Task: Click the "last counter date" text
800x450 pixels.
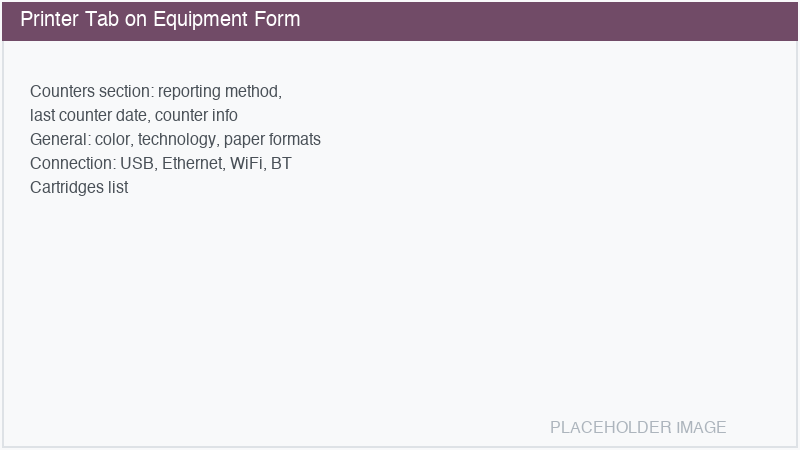Action: click(x=90, y=115)
